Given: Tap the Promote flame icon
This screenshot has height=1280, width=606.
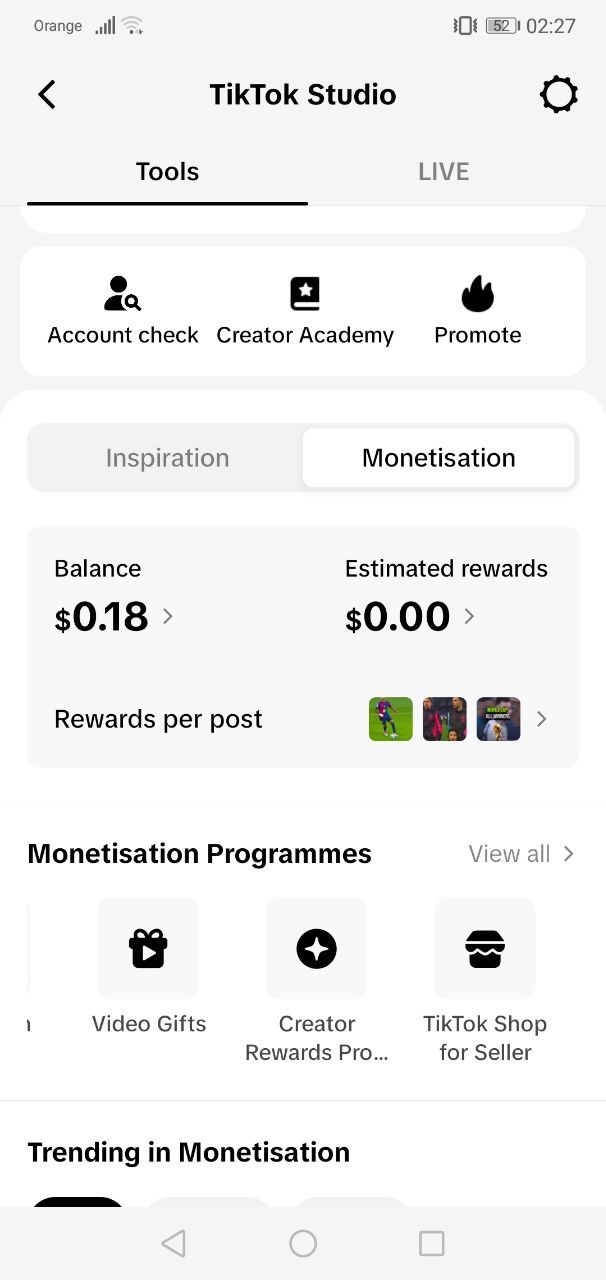Looking at the screenshot, I should pyautogui.click(x=478, y=294).
